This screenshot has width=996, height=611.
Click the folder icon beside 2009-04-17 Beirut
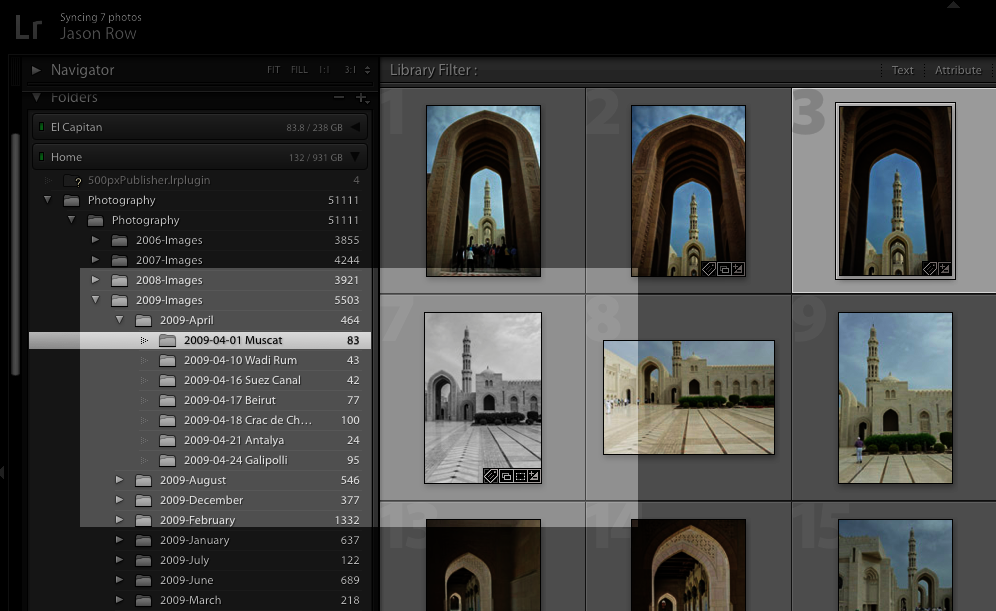click(167, 400)
